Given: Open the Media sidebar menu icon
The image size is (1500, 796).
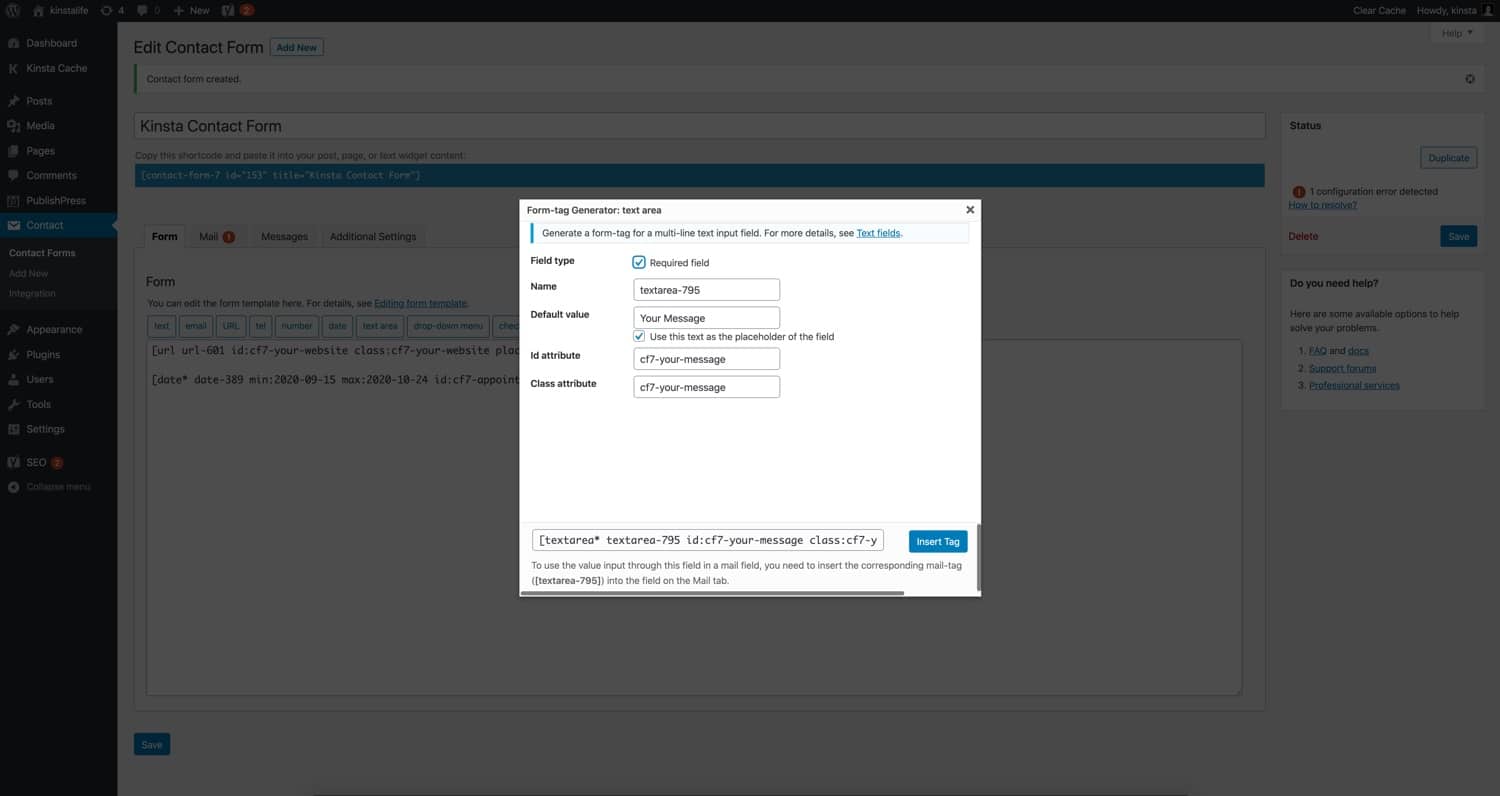Looking at the screenshot, I should coord(14,125).
